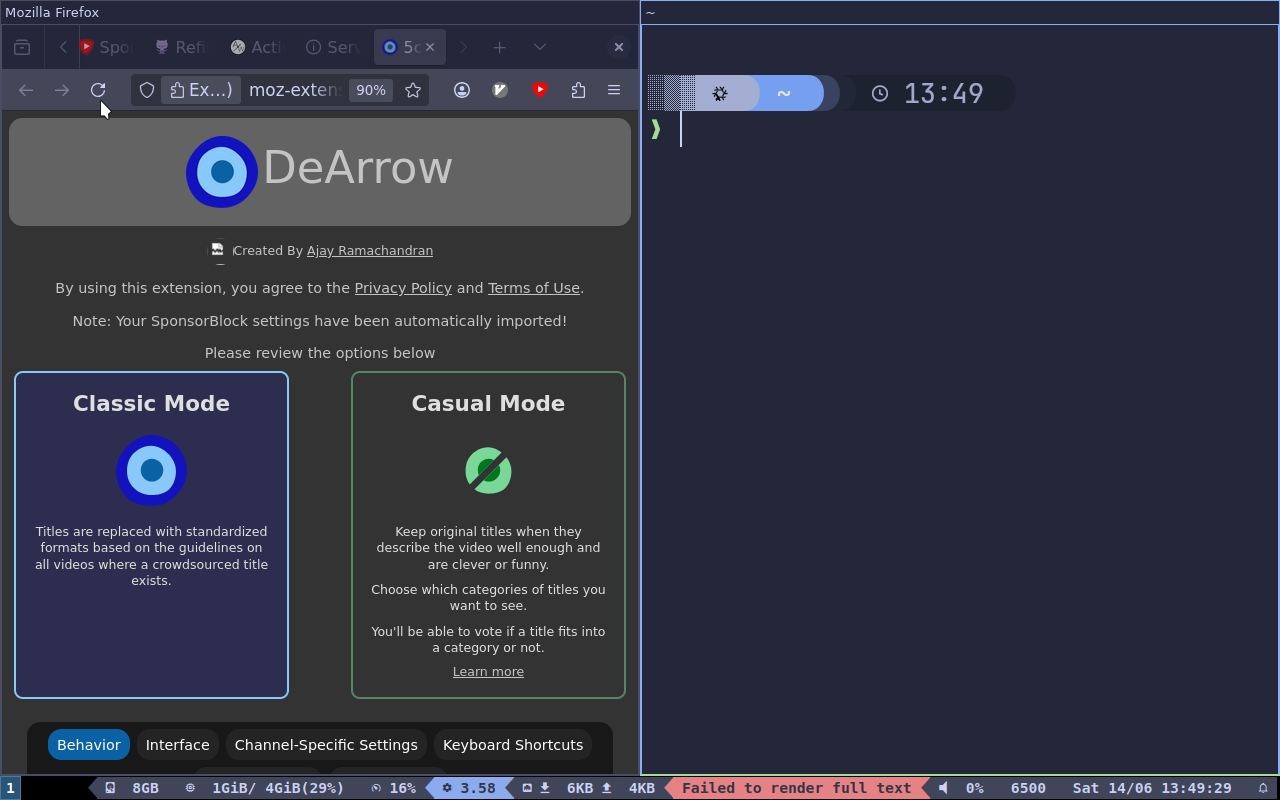Click the volume speaker icon at 0%

943,788
